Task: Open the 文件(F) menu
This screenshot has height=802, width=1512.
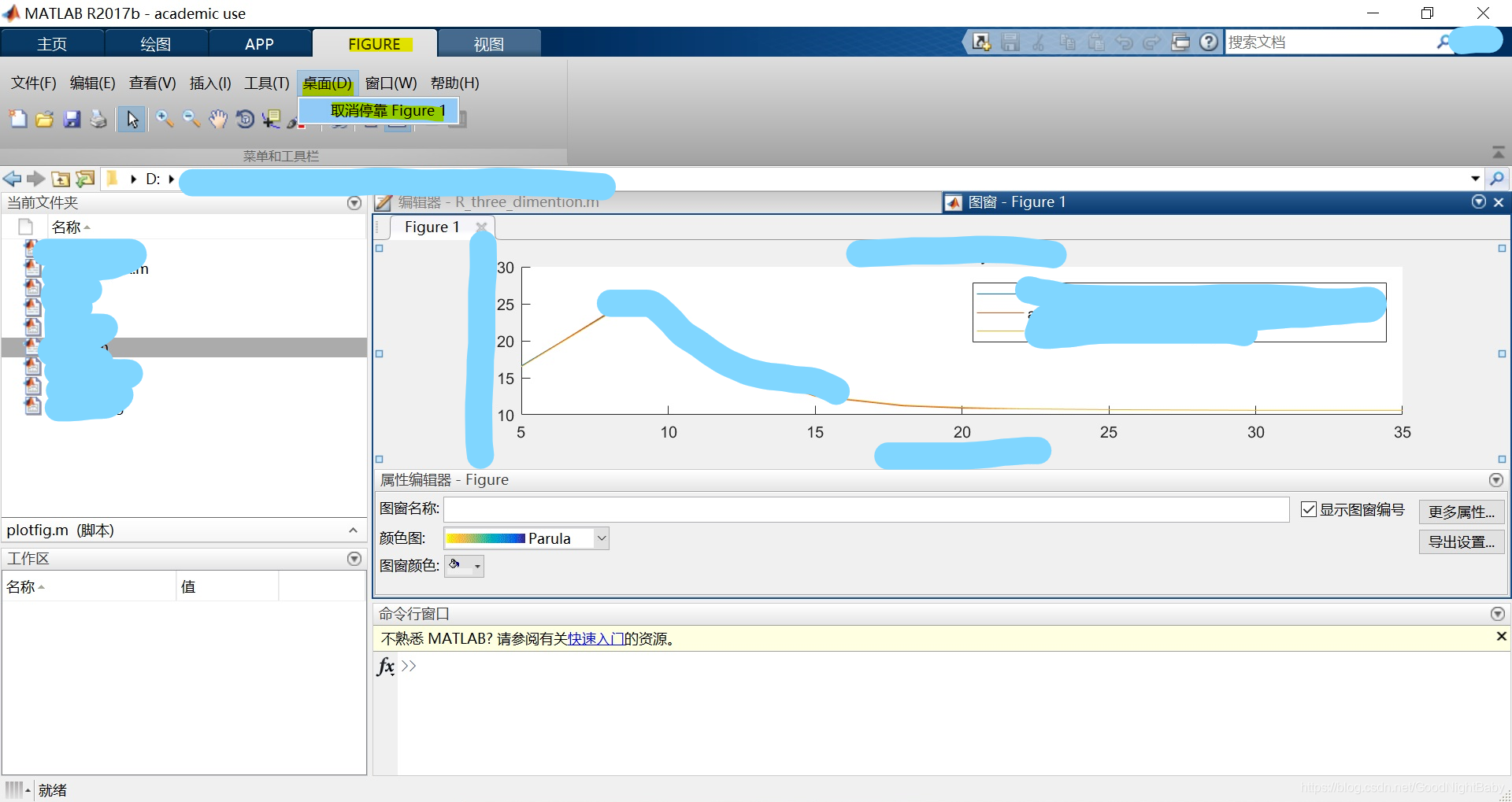Action: point(33,83)
